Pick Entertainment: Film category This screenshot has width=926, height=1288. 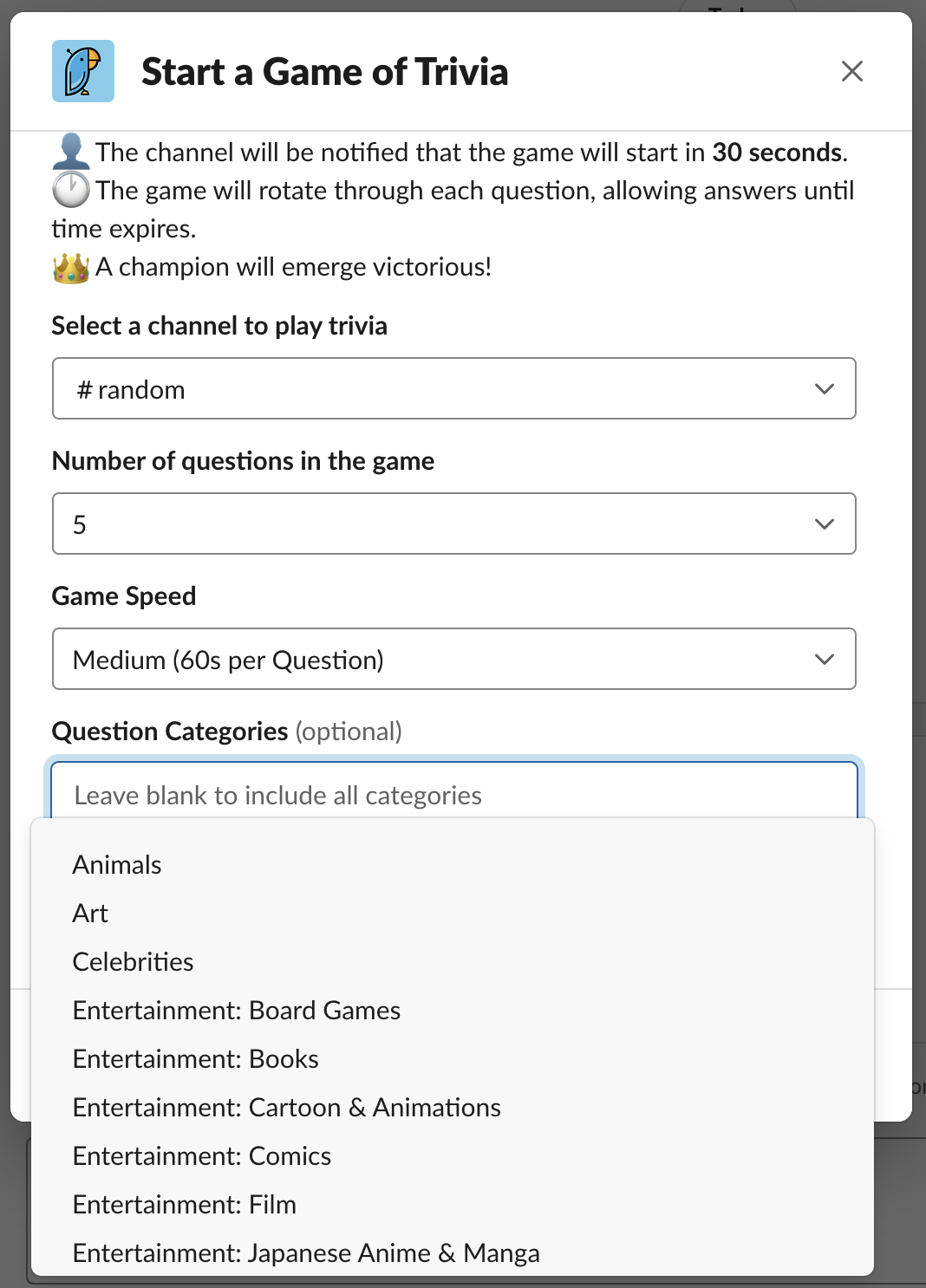click(453, 1205)
